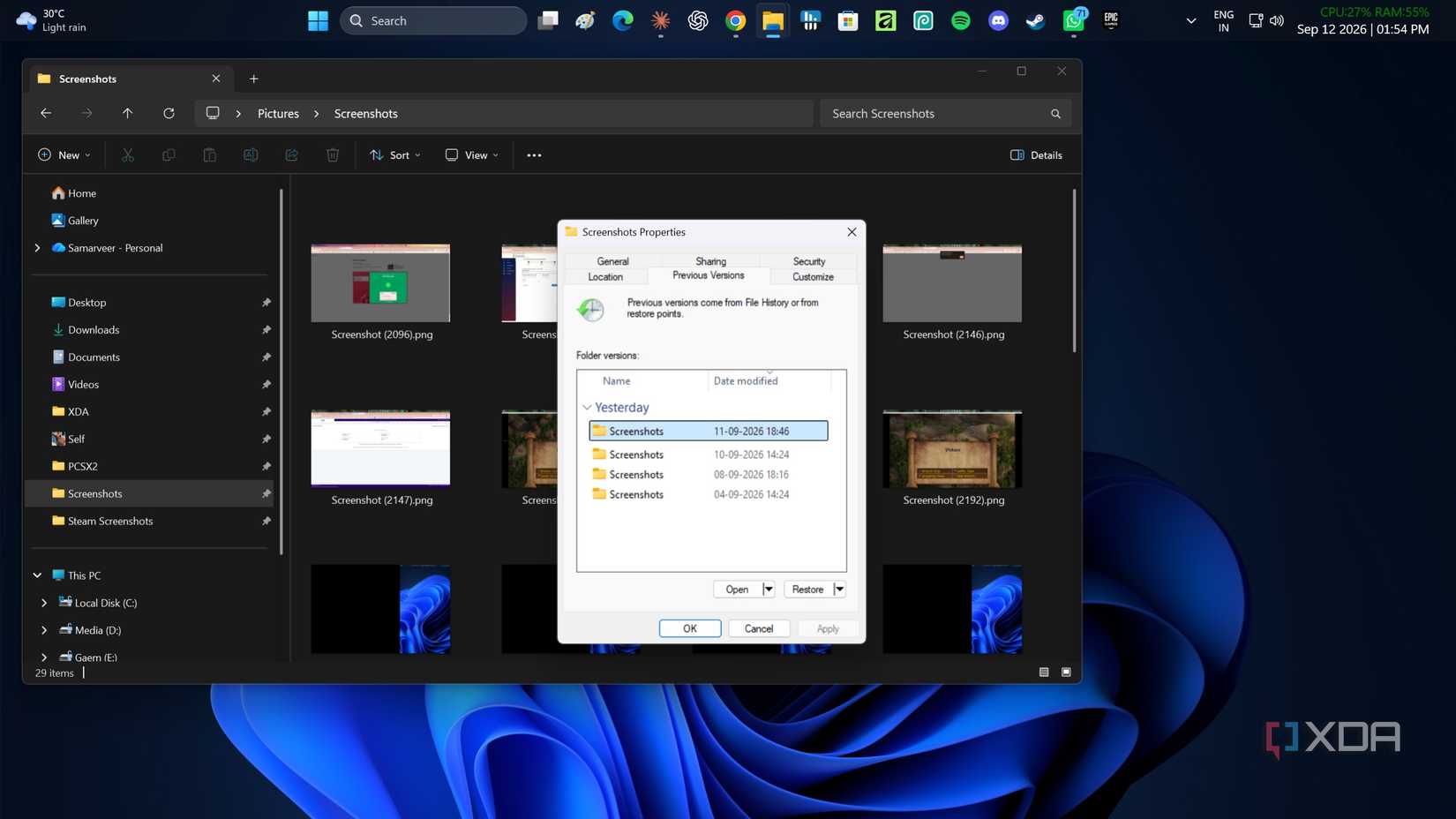The width and height of the screenshot is (1456, 819).
Task: Refresh the Screenshots folder view
Action: 169,113
